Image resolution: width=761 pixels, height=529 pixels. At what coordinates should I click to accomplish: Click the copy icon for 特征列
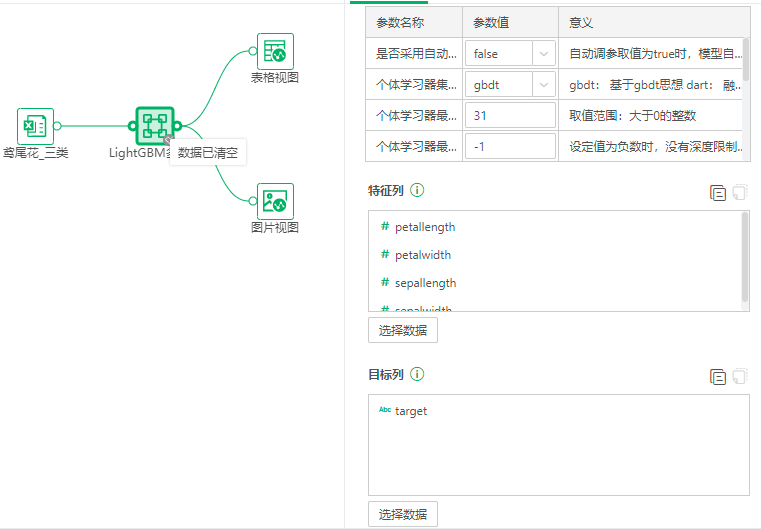717,193
